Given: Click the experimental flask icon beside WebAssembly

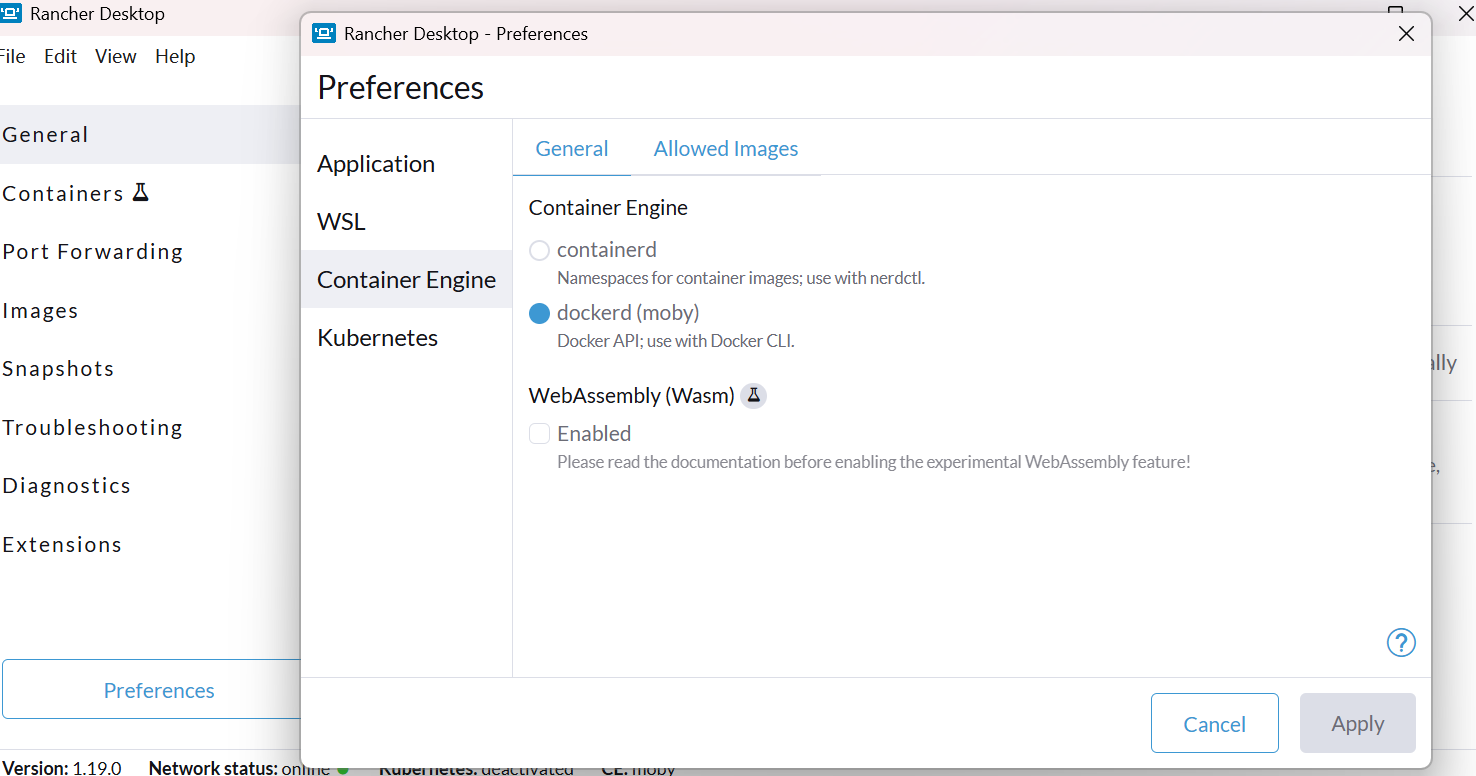Looking at the screenshot, I should [x=754, y=396].
